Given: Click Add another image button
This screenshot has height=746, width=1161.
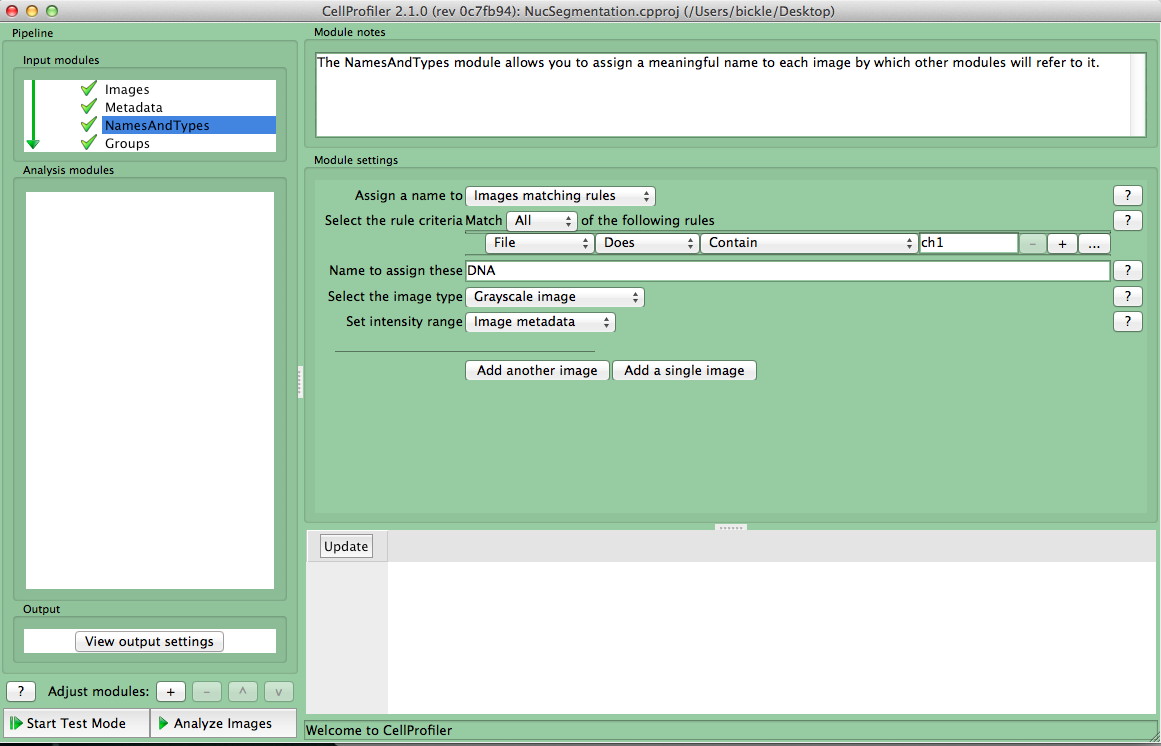Looking at the screenshot, I should tap(537, 370).
